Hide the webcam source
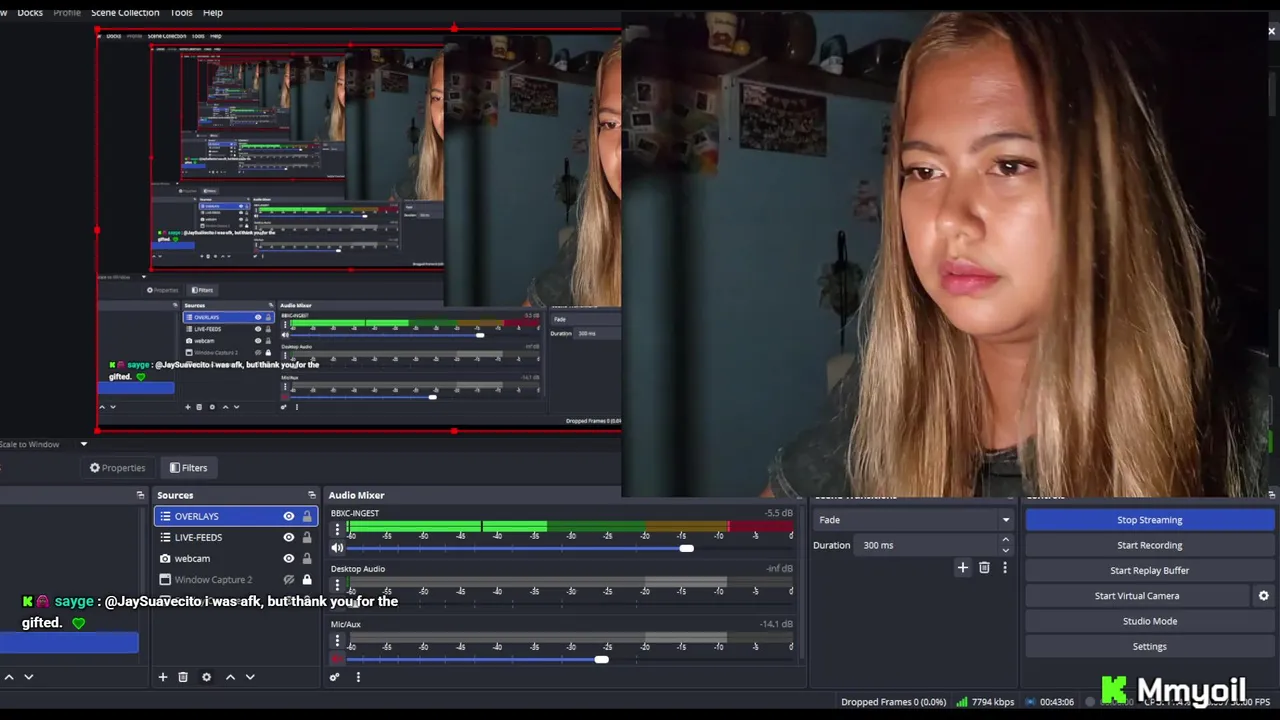1280x720 pixels. (289, 558)
